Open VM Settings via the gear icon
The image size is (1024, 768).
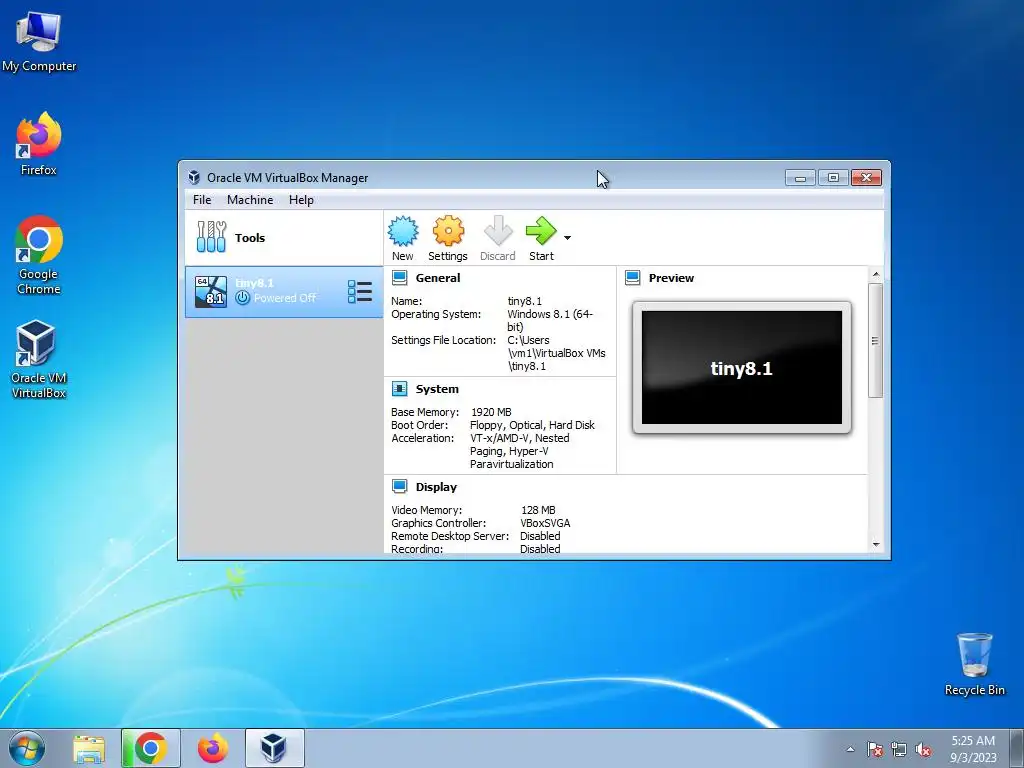tap(448, 231)
